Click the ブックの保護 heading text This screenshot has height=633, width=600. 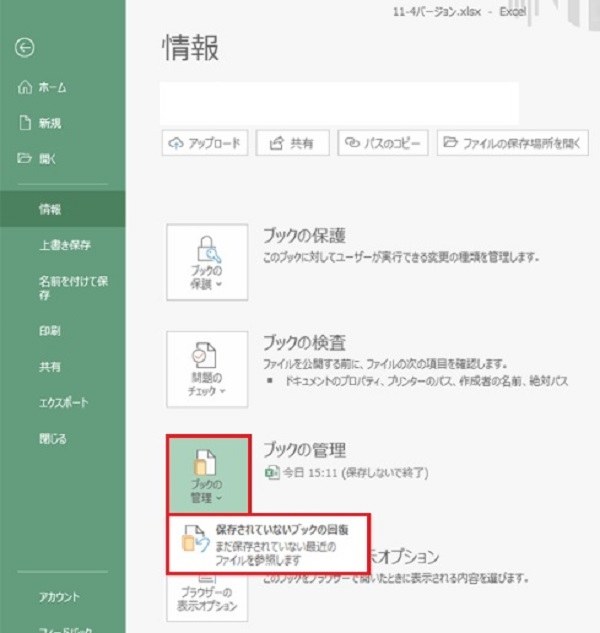point(304,235)
